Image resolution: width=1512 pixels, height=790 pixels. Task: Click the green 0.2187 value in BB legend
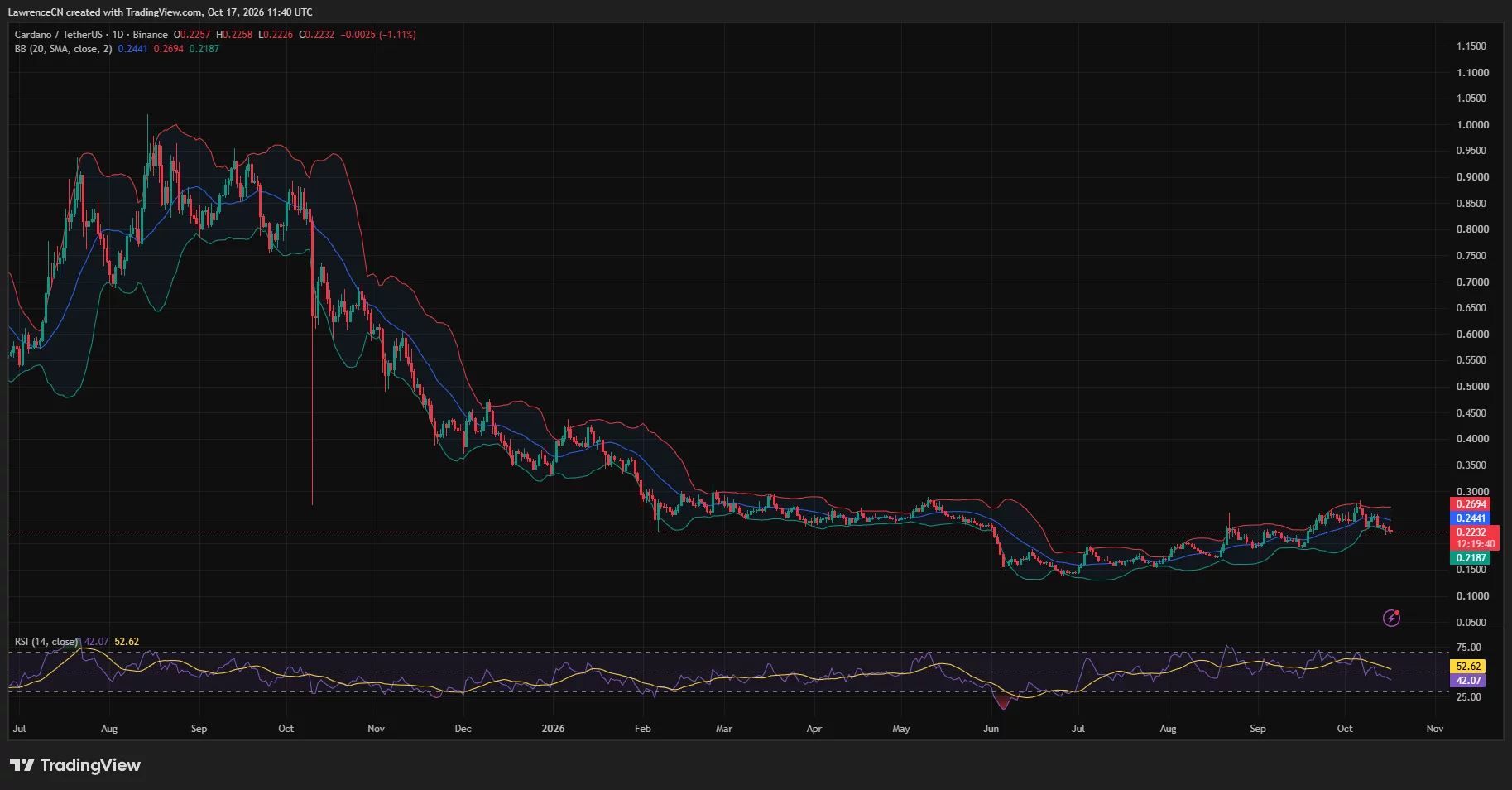(x=204, y=49)
